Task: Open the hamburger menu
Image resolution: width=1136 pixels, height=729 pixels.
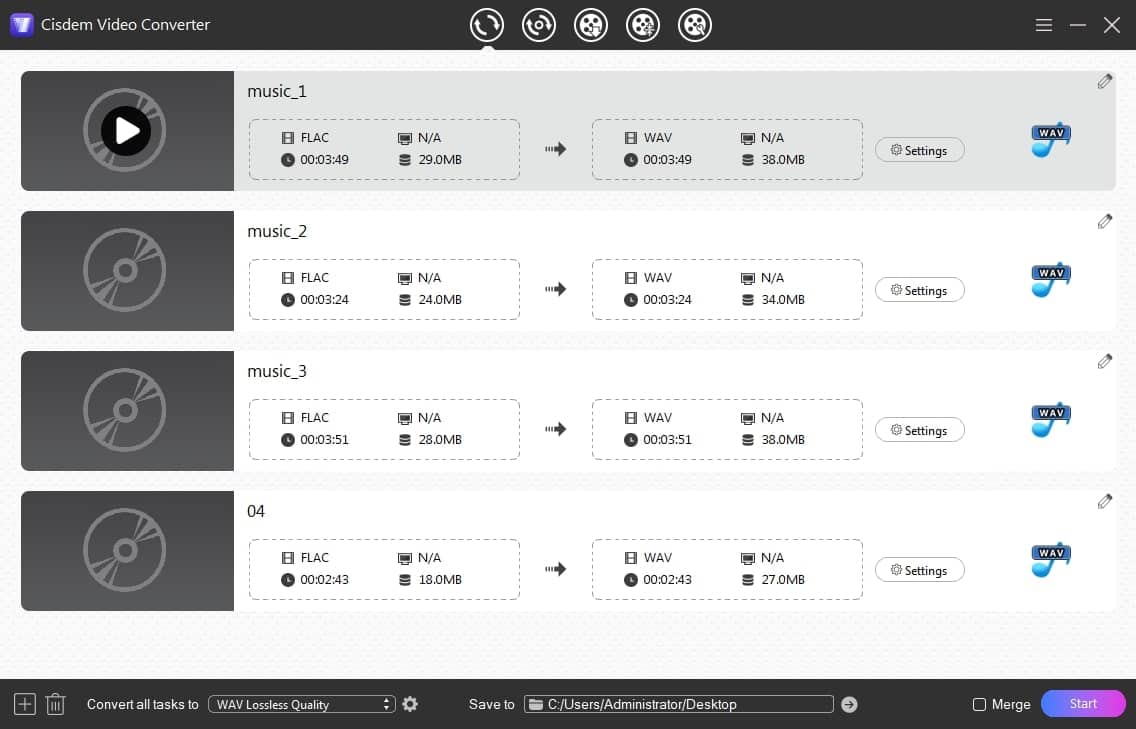Action: pos(1043,25)
